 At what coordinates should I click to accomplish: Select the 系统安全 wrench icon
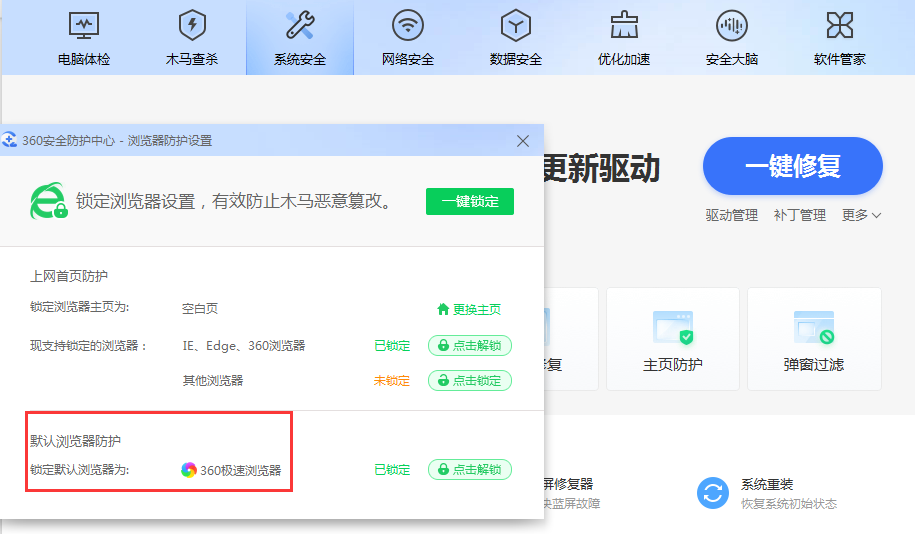[300, 26]
